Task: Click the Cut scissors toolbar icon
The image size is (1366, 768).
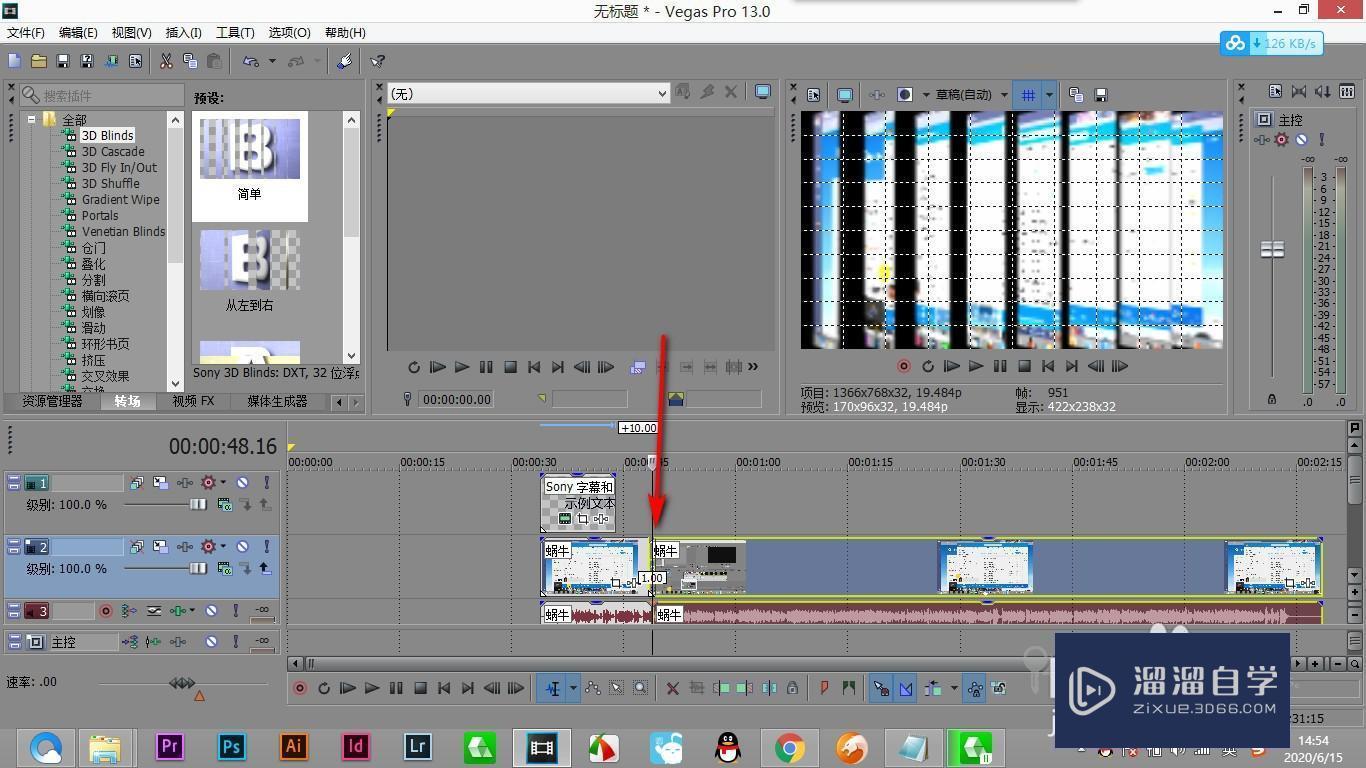Action: point(166,61)
